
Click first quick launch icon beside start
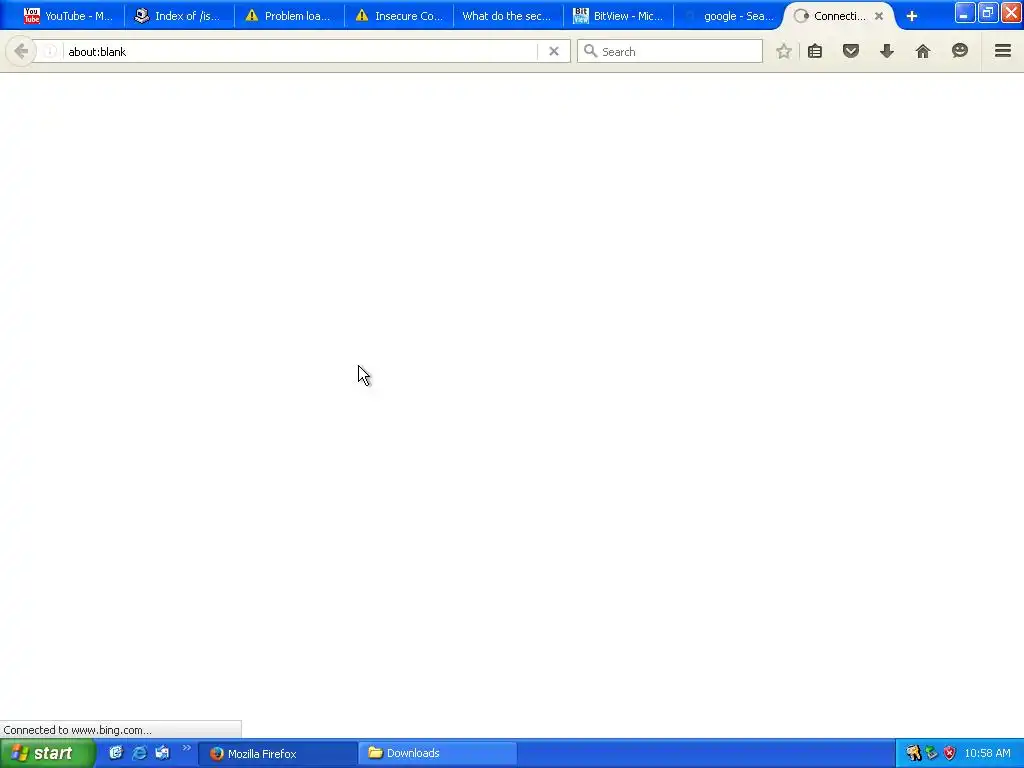(116, 753)
